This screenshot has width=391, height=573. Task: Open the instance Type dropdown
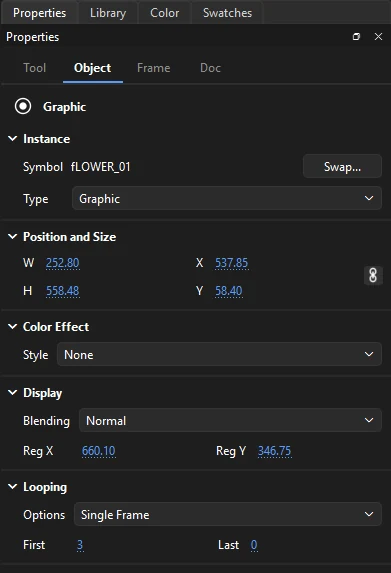tap(227, 198)
